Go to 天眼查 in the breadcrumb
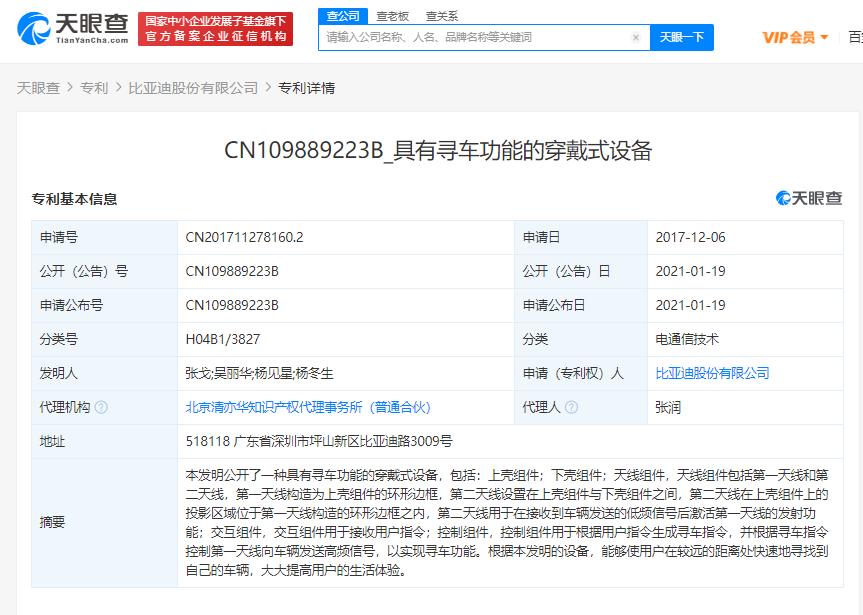Viewport: 863px width, 615px height. (x=38, y=88)
